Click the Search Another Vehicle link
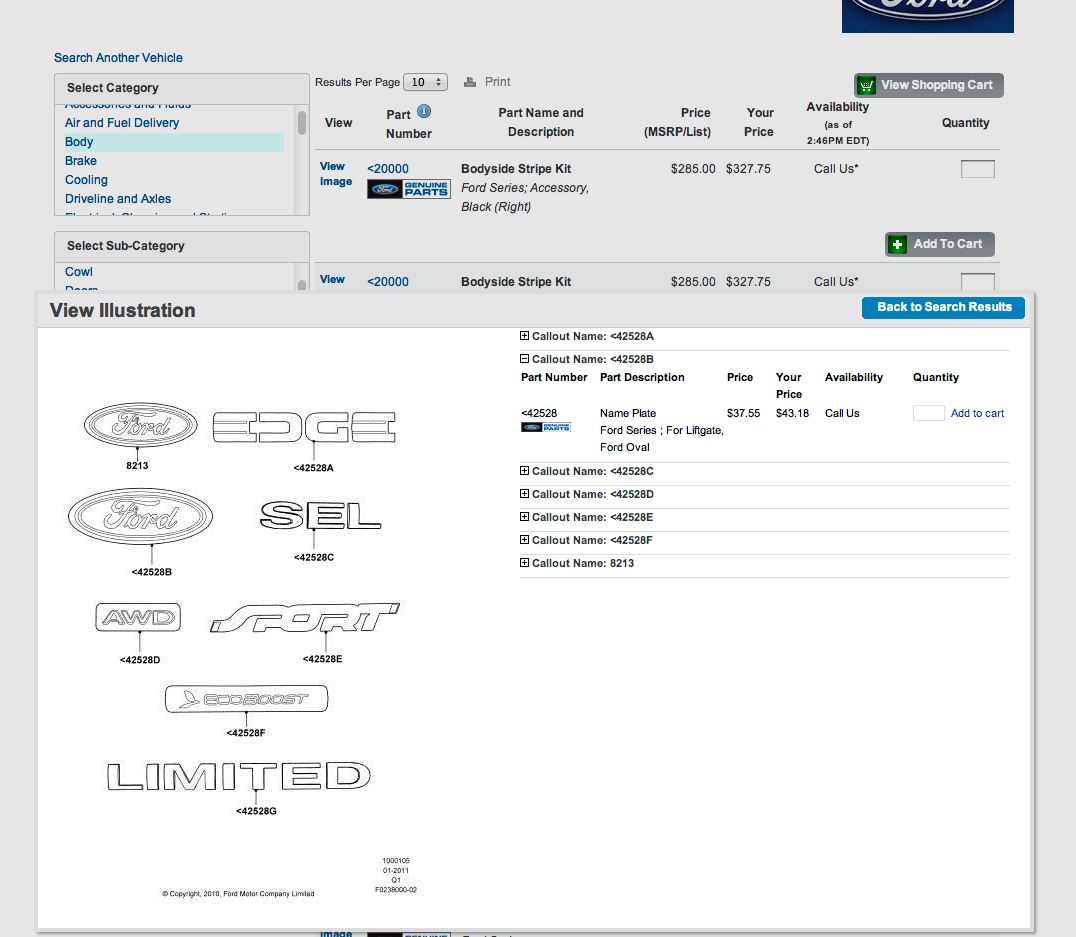 coord(118,58)
